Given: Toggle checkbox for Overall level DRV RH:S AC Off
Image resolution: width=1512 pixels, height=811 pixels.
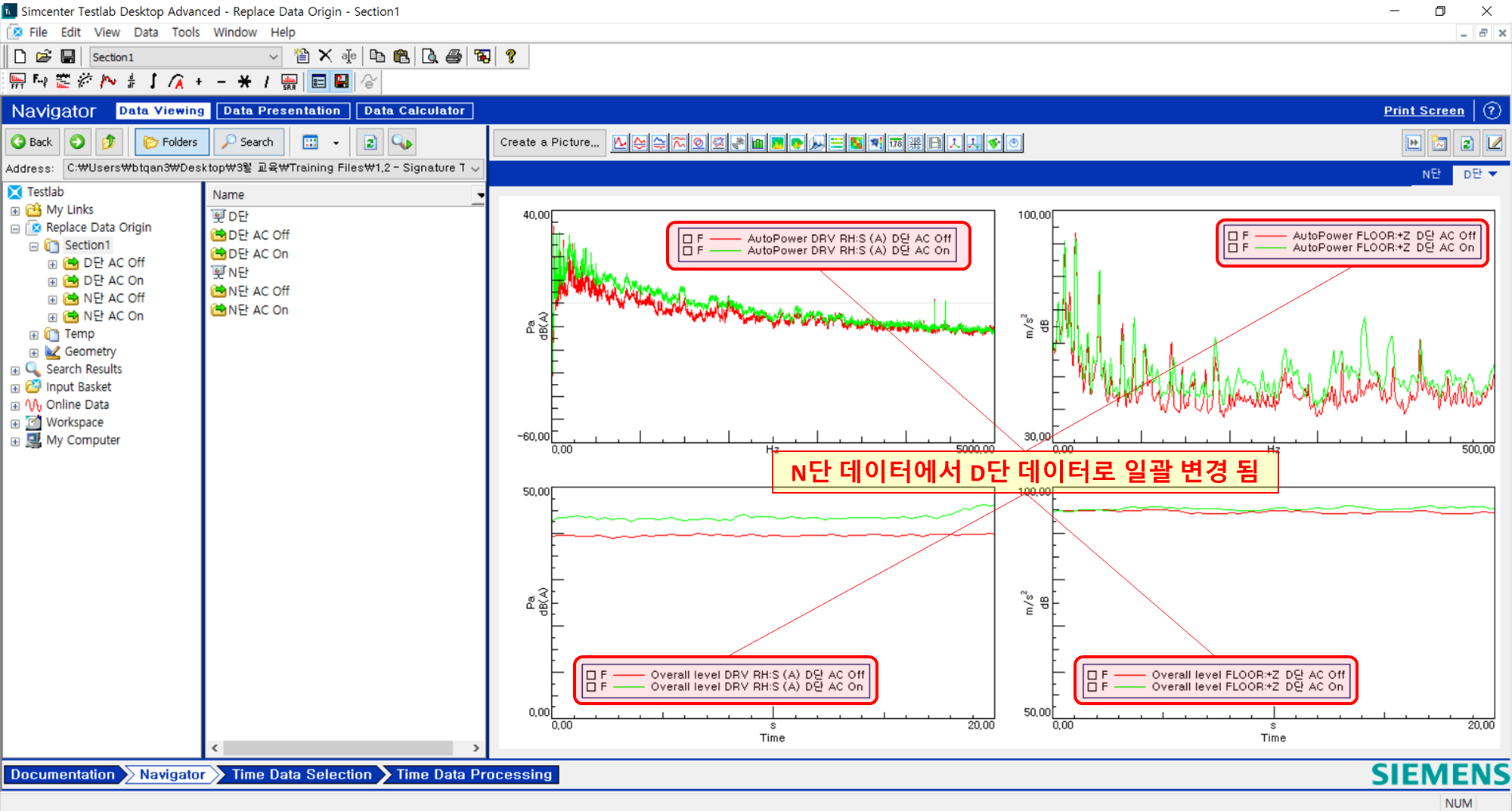Looking at the screenshot, I should pos(591,675).
